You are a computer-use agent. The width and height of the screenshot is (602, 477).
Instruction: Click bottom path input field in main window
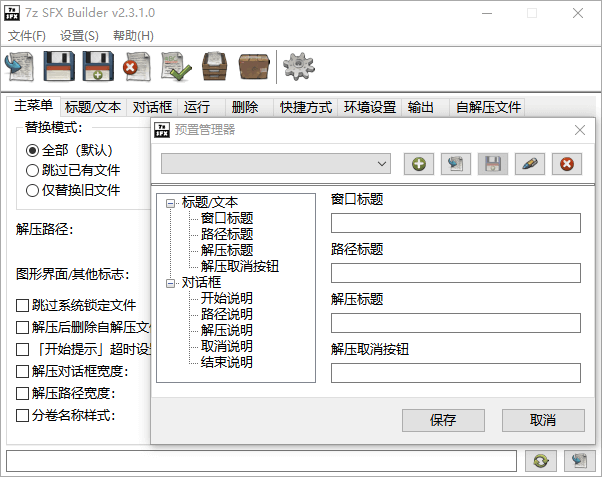tap(261, 461)
